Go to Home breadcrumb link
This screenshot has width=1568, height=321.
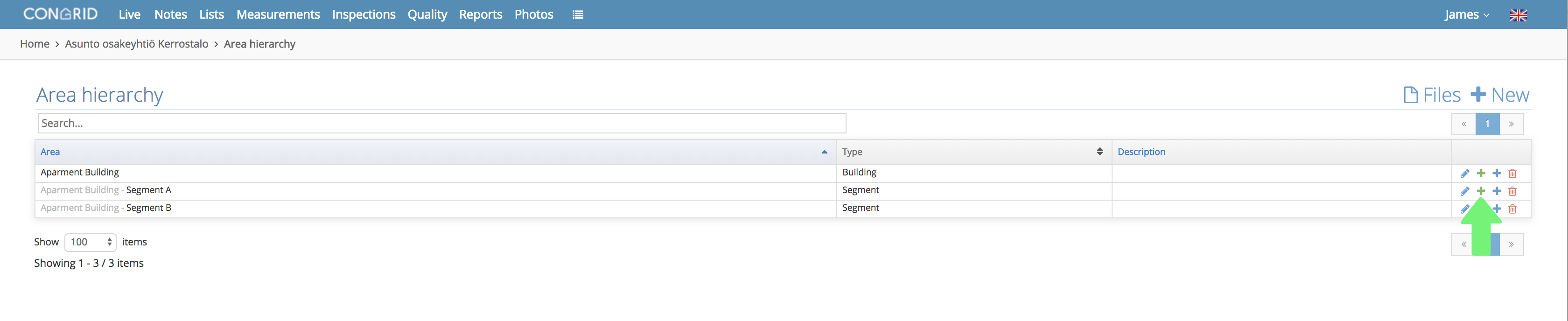[35, 44]
